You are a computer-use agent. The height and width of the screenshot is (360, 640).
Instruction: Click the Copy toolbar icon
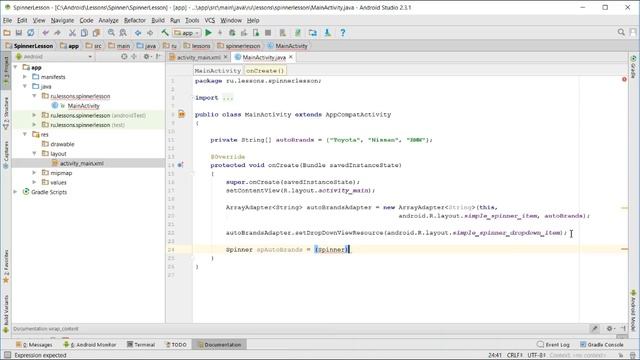(84, 33)
